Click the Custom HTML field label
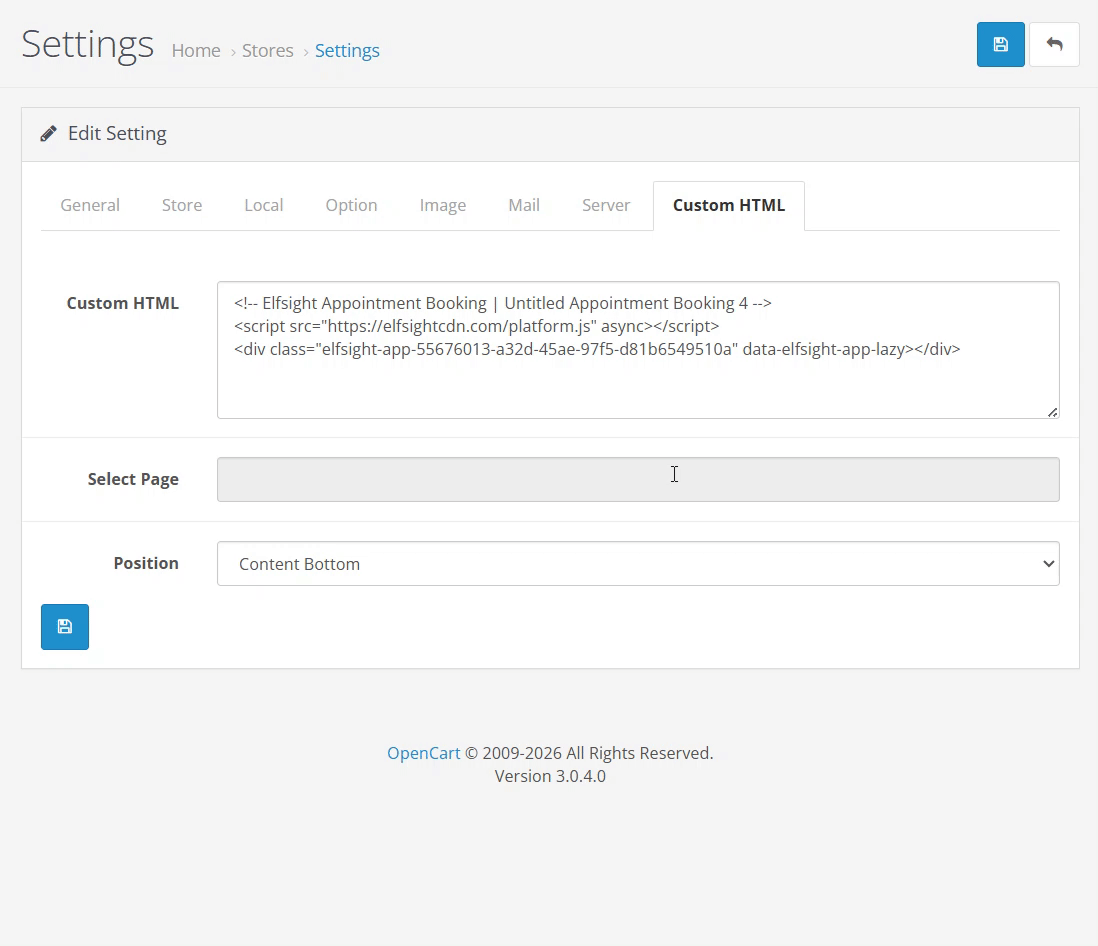Viewport: 1098px width, 946px height. (x=123, y=303)
